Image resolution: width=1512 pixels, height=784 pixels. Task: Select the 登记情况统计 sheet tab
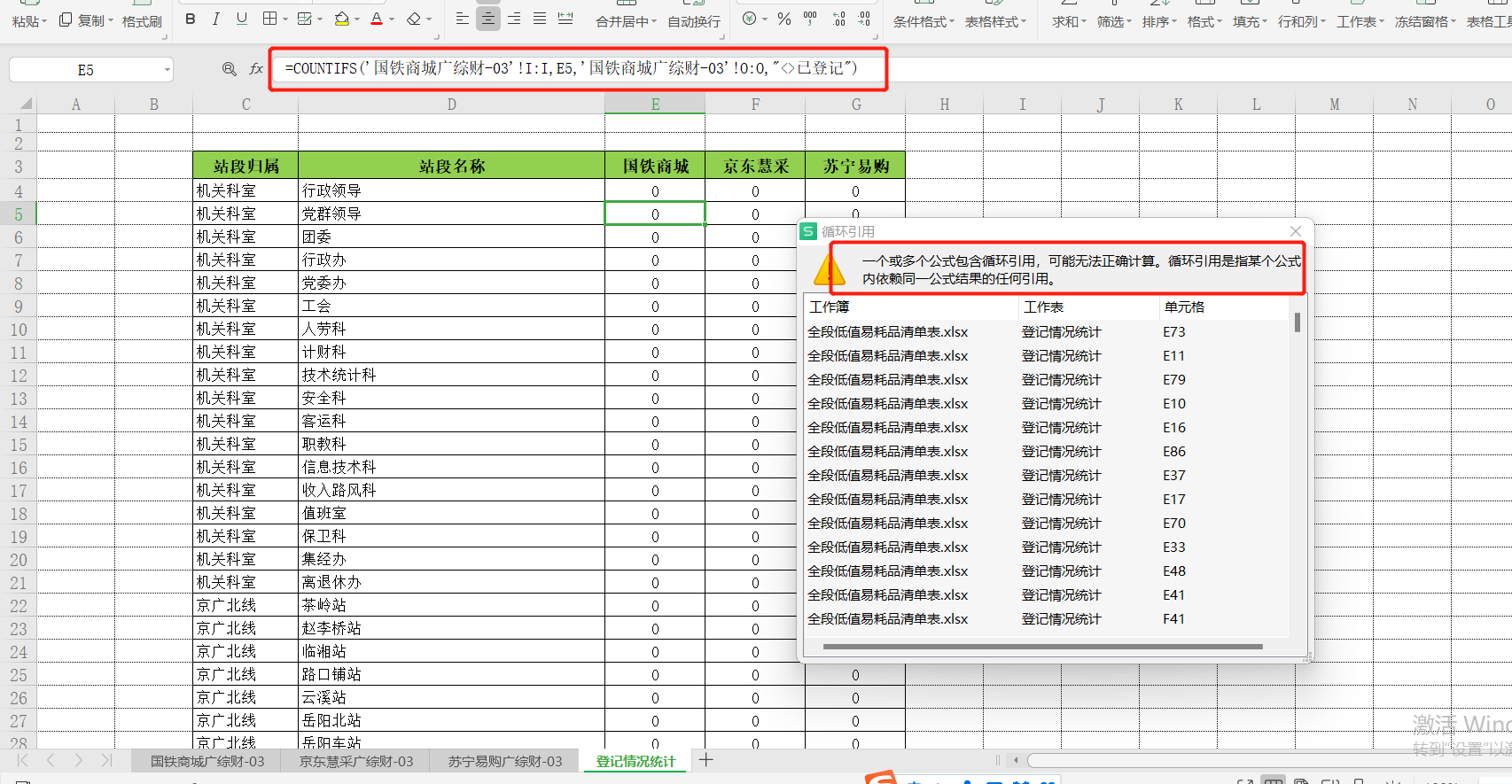point(635,761)
